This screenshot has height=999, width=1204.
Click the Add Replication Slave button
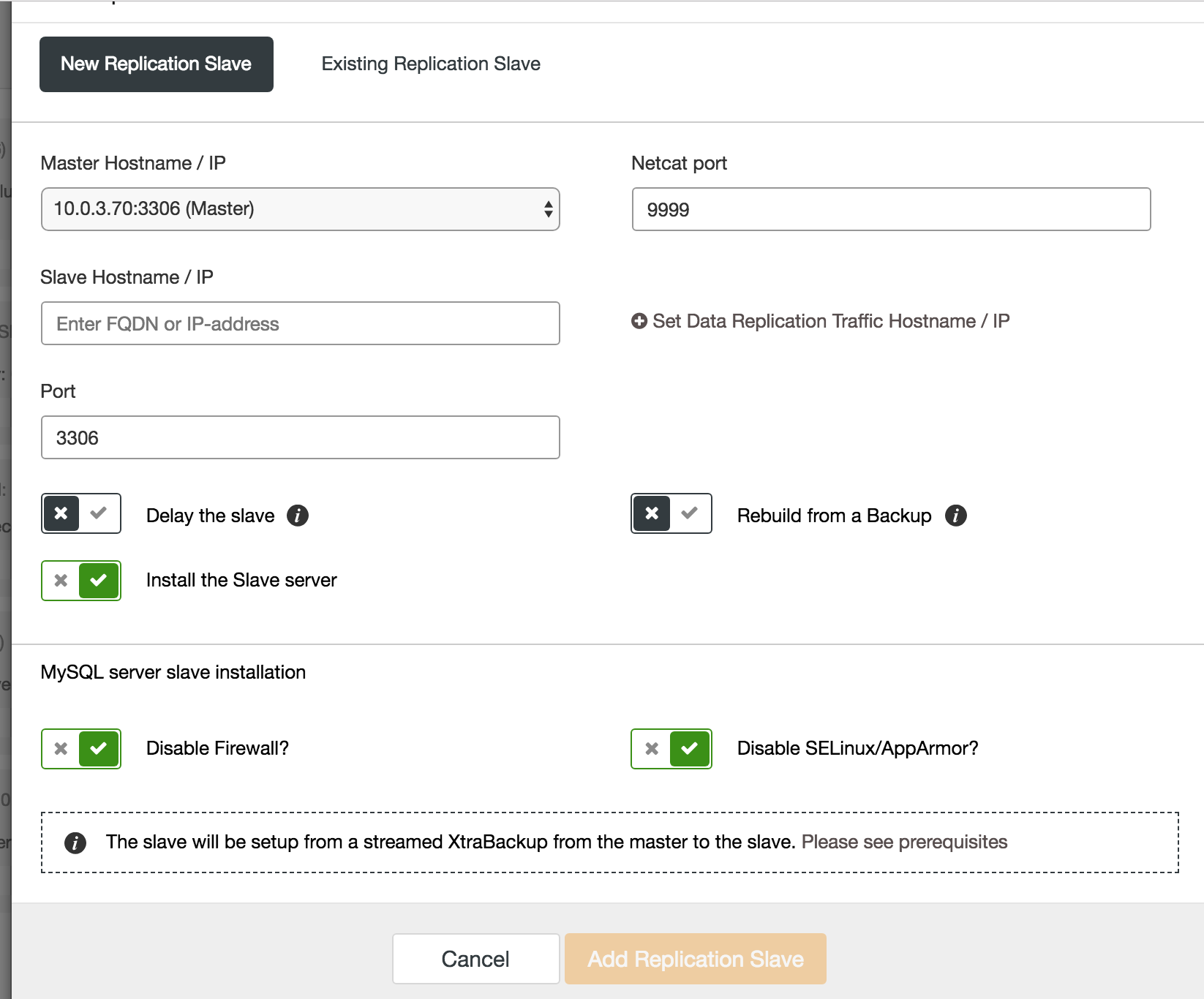pos(696,959)
